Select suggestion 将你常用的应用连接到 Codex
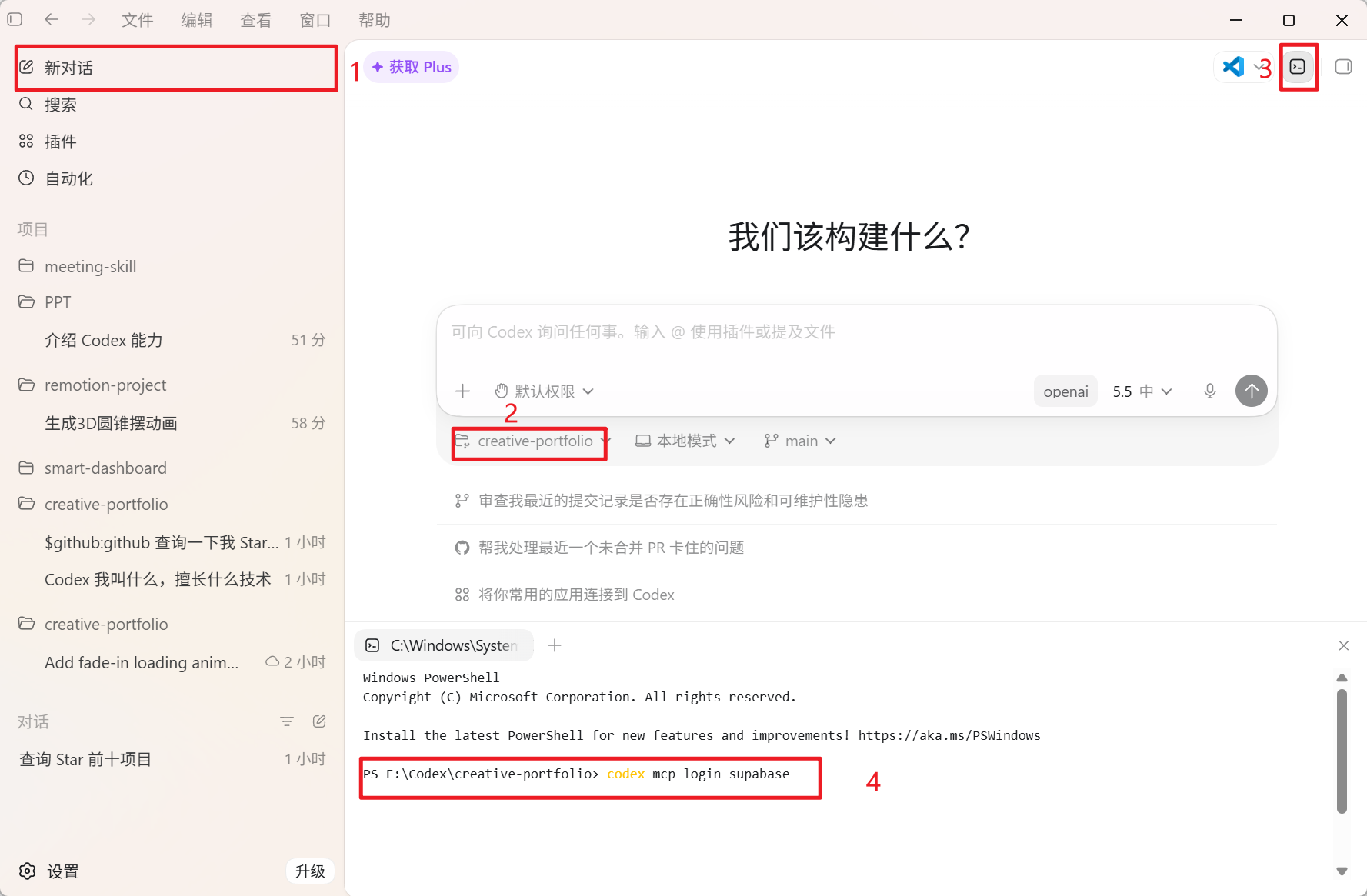Image resolution: width=1367 pixels, height=896 pixels. [x=857, y=595]
